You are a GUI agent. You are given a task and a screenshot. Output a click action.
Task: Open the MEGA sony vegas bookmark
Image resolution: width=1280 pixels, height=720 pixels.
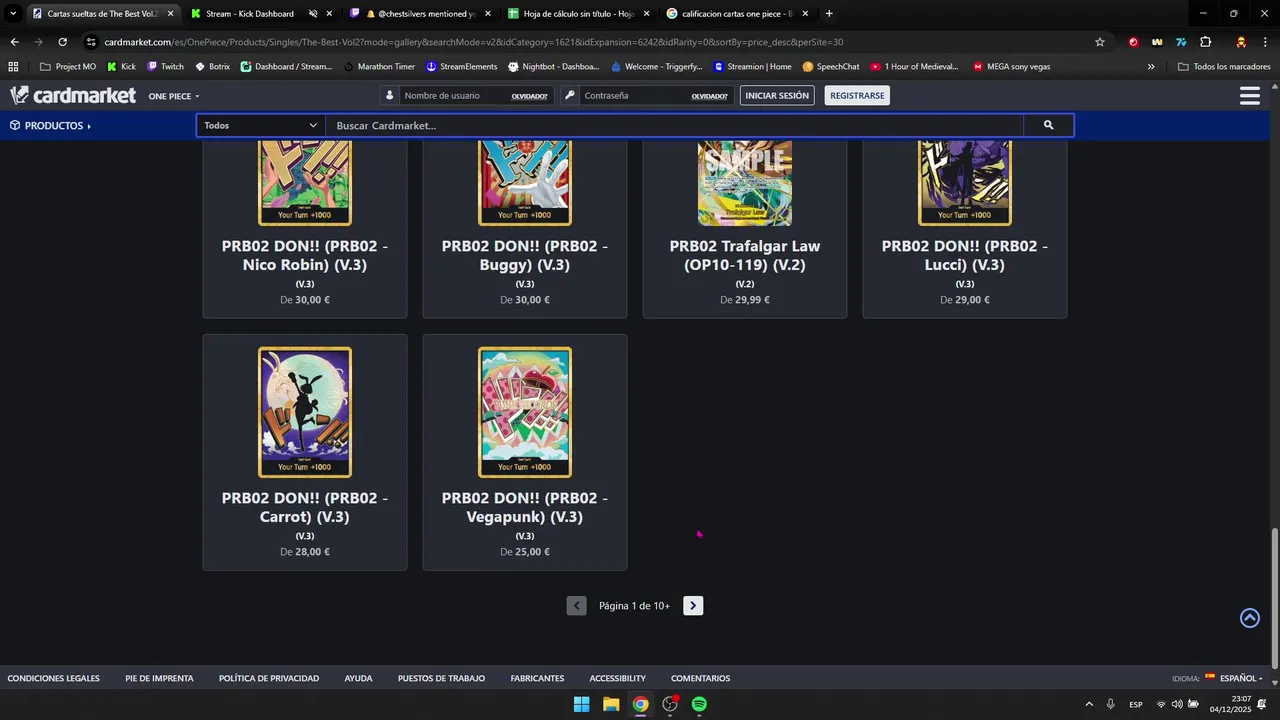tap(1011, 67)
